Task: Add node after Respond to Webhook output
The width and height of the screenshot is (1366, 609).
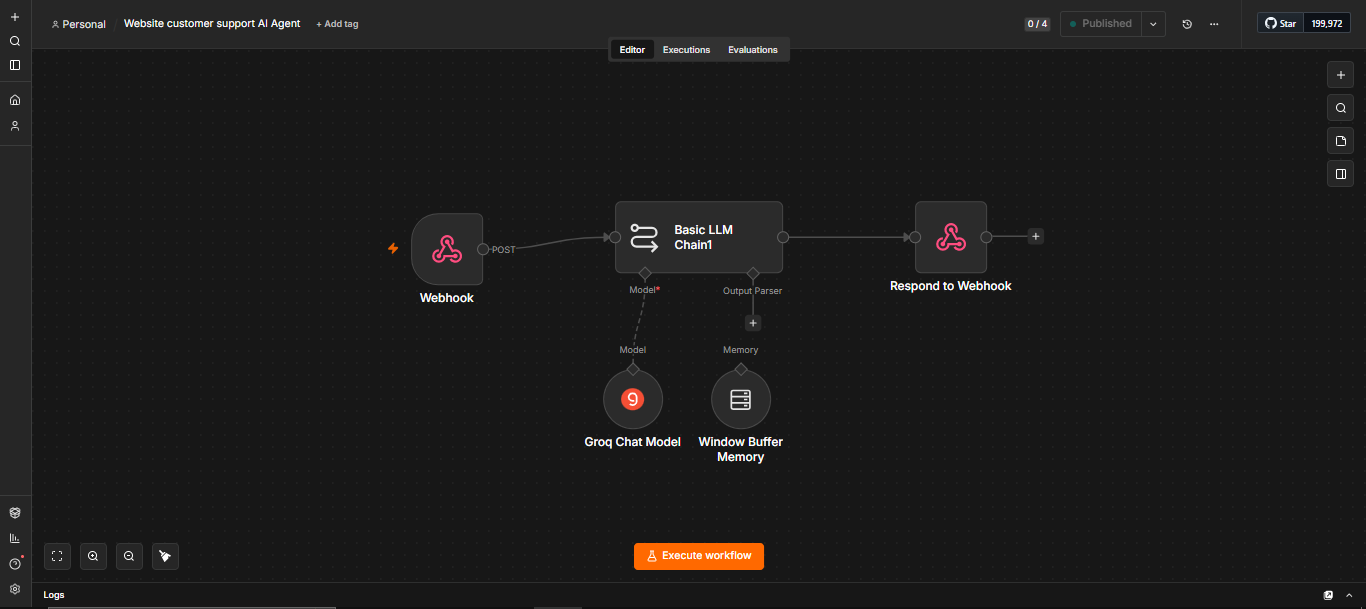Action: pos(1036,237)
